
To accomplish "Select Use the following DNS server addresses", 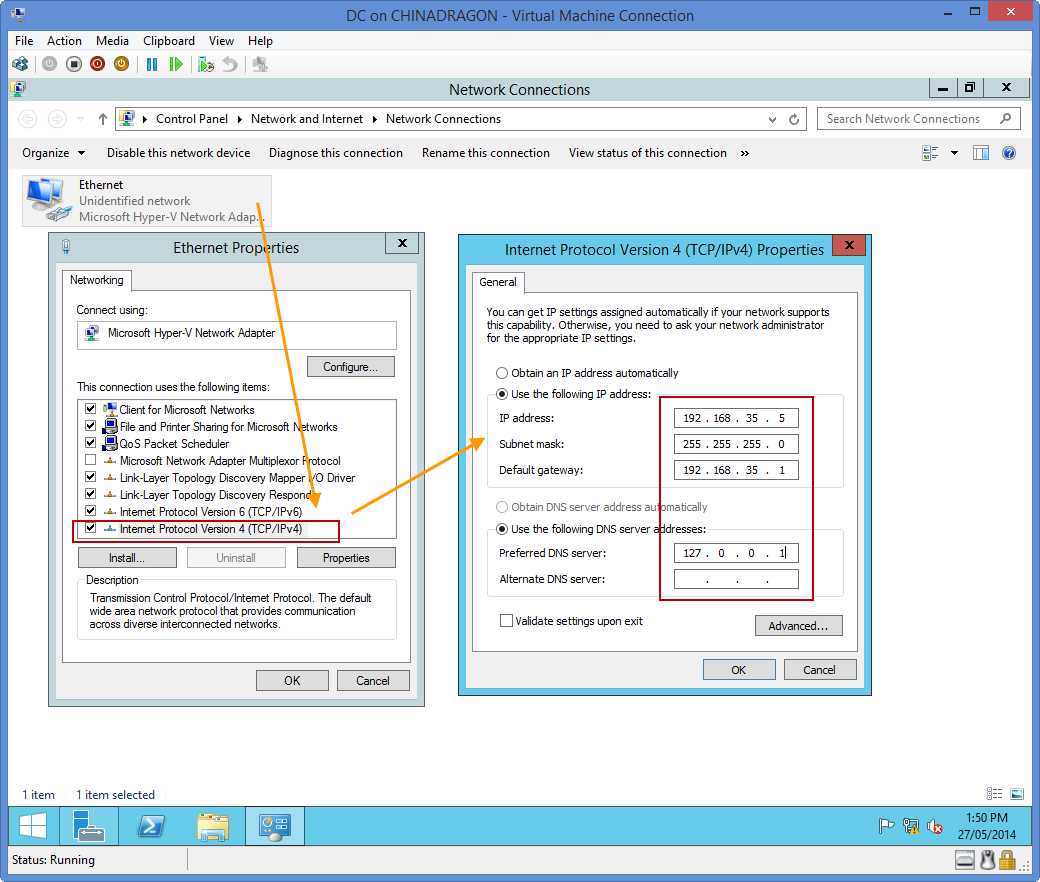I will point(502,529).
